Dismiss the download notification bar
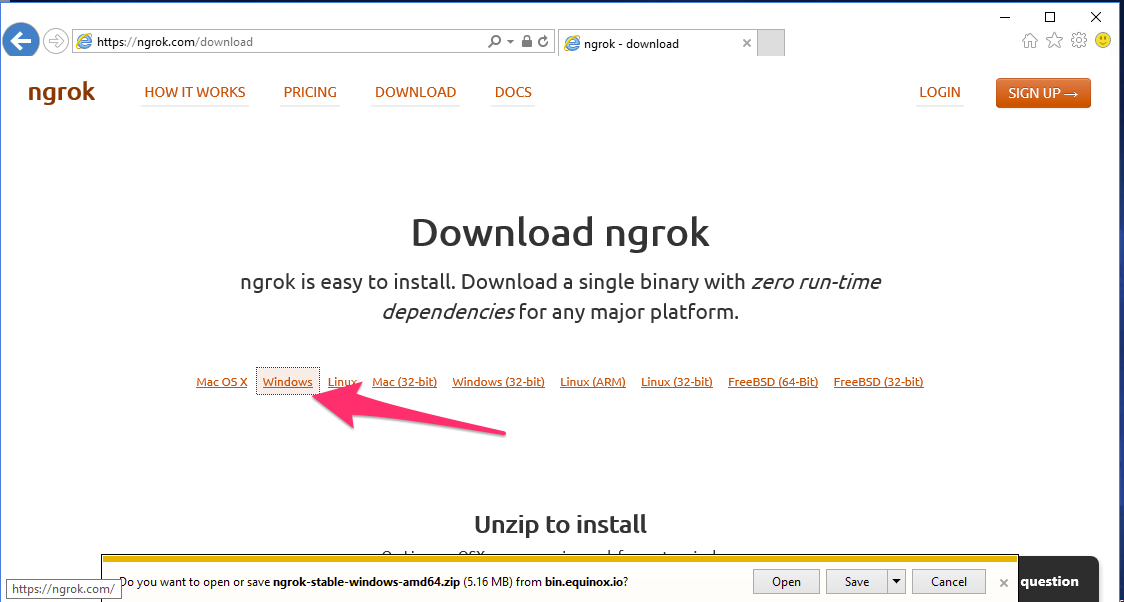1124x602 pixels. coord(1004,583)
